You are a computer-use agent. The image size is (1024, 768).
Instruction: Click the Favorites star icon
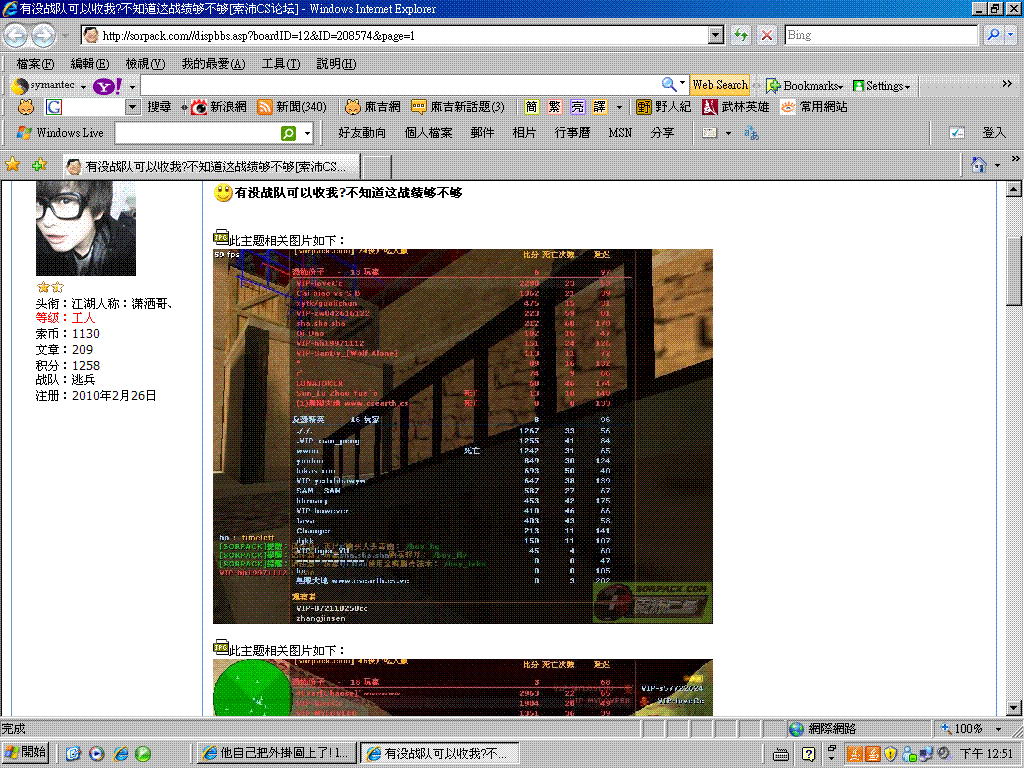click(13, 165)
